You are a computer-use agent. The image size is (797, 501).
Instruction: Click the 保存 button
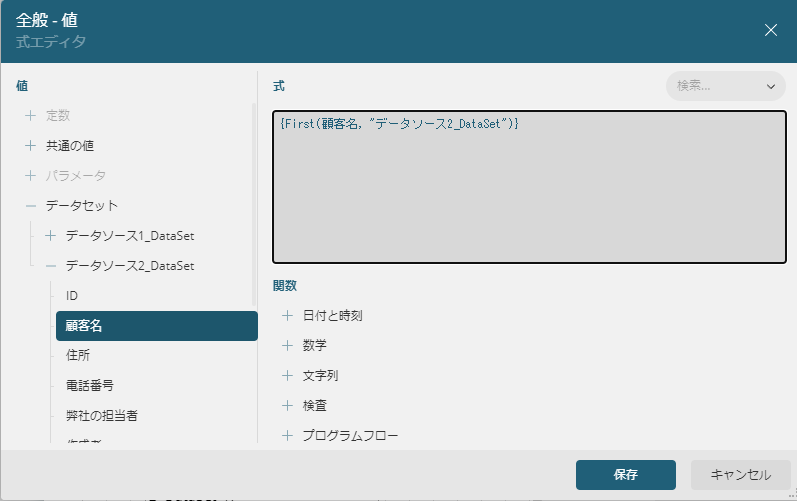tap(626, 475)
